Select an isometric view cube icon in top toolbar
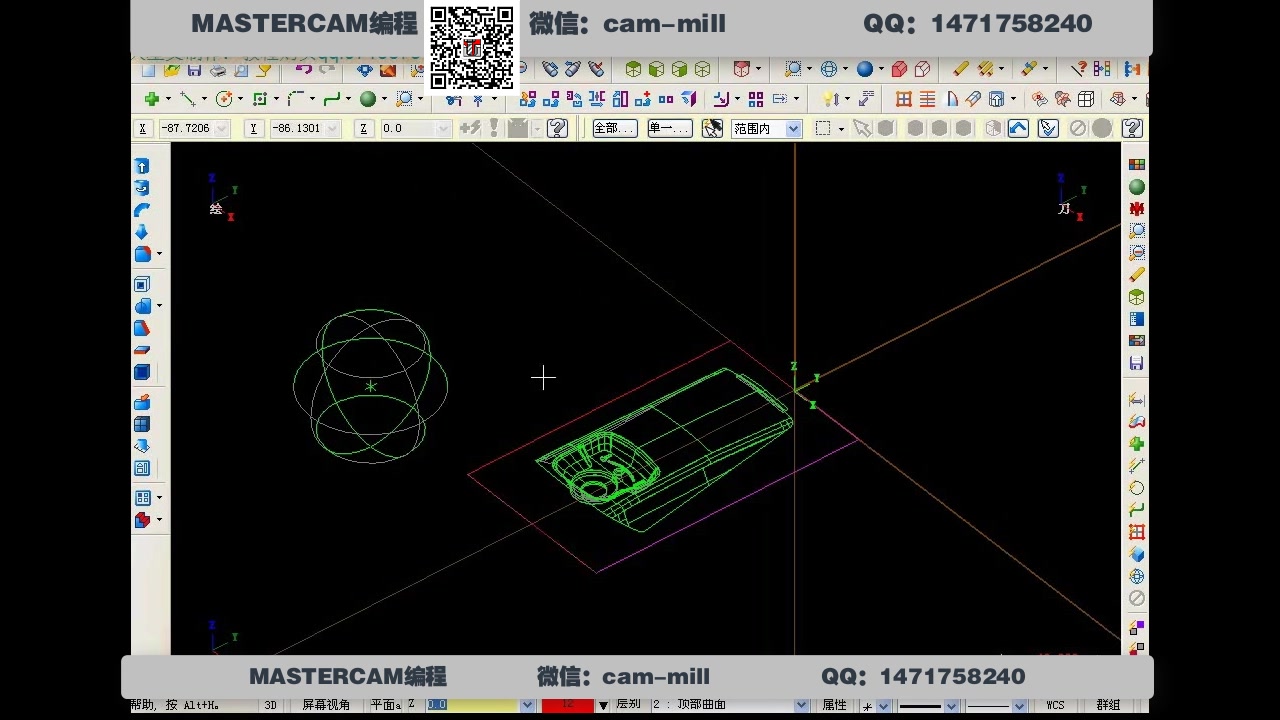The width and height of the screenshot is (1280, 720). (703, 70)
